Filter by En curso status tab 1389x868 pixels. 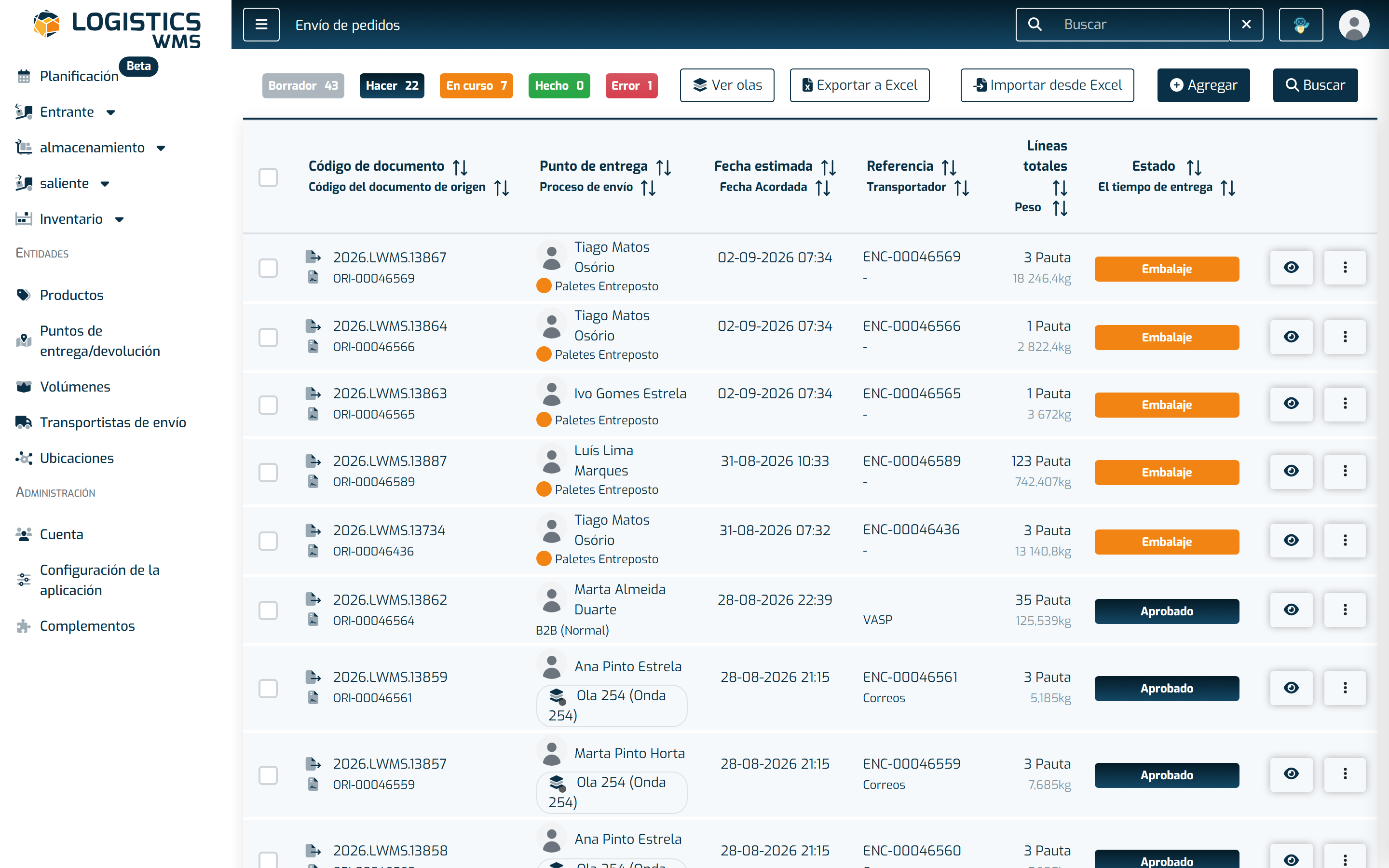pos(477,85)
